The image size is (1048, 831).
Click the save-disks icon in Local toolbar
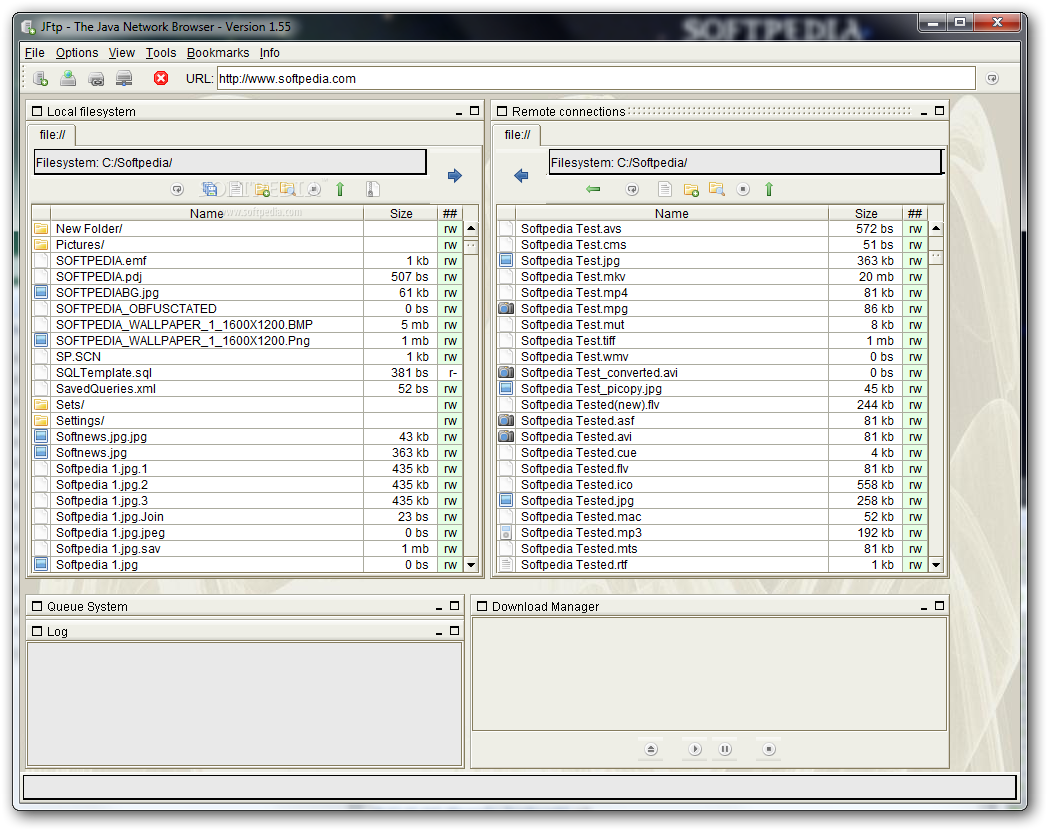pyautogui.click(x=210, y=189)
